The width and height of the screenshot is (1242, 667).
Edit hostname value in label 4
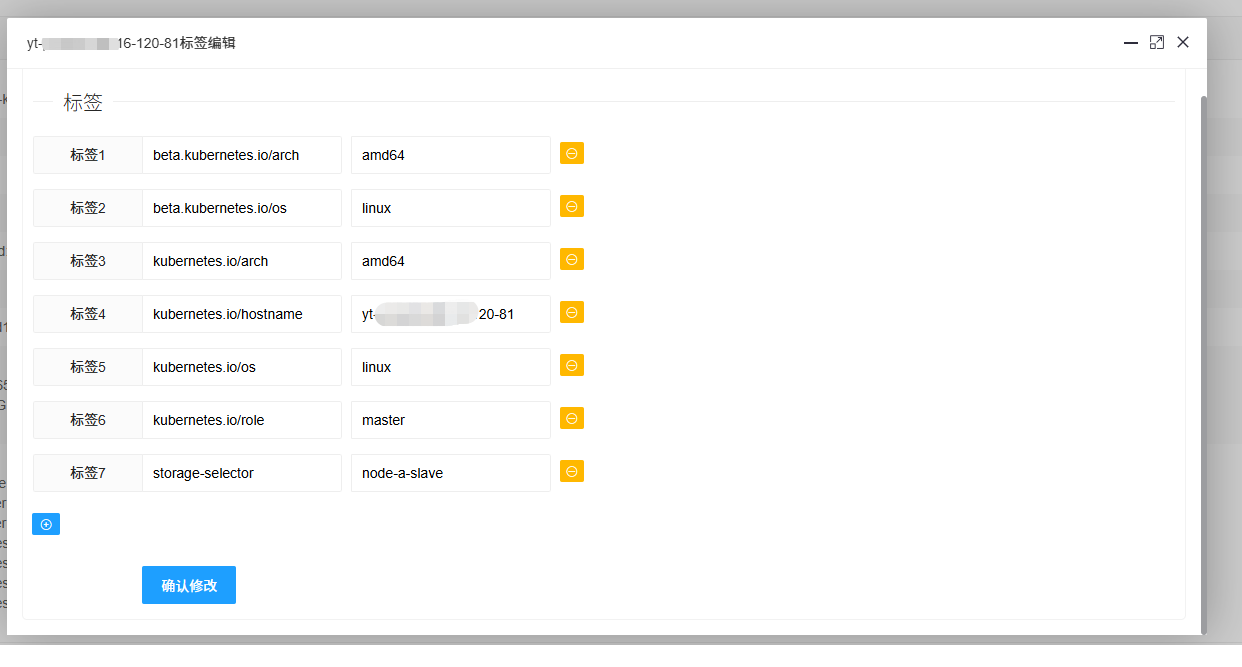coord(451,314)
